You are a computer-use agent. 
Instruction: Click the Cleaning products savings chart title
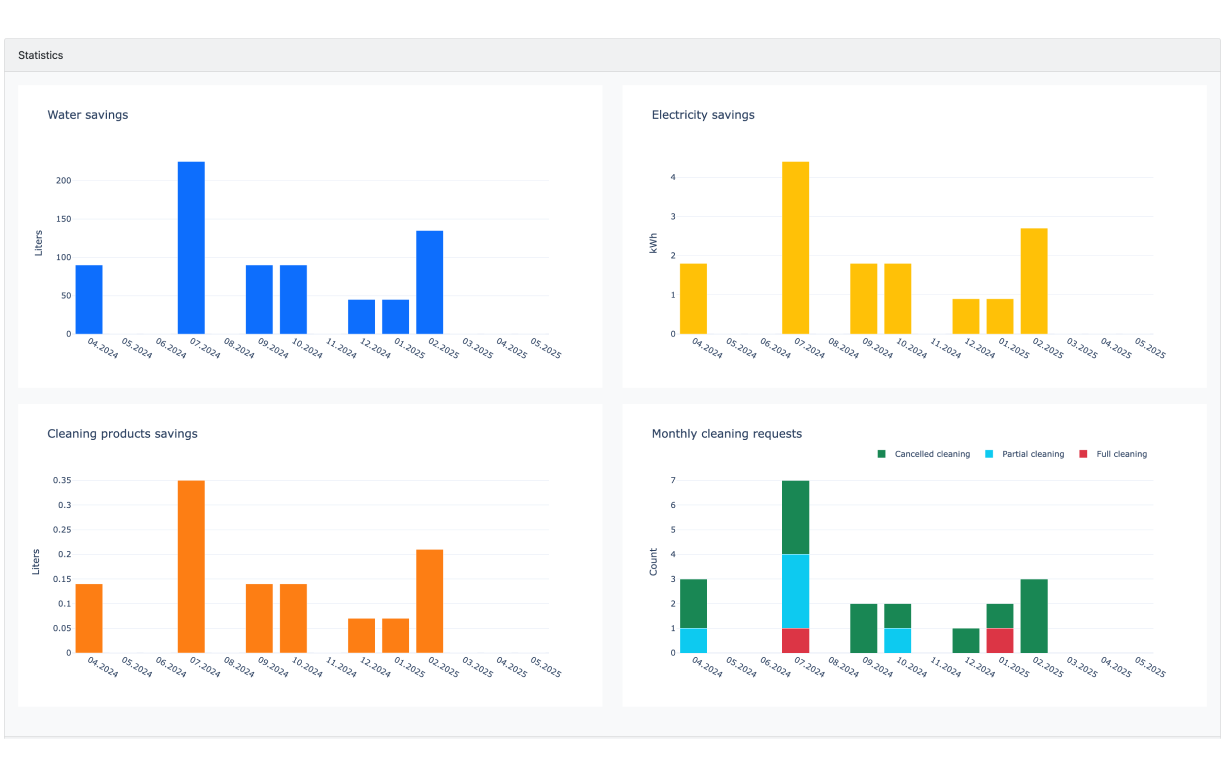[x=122, y=434]
